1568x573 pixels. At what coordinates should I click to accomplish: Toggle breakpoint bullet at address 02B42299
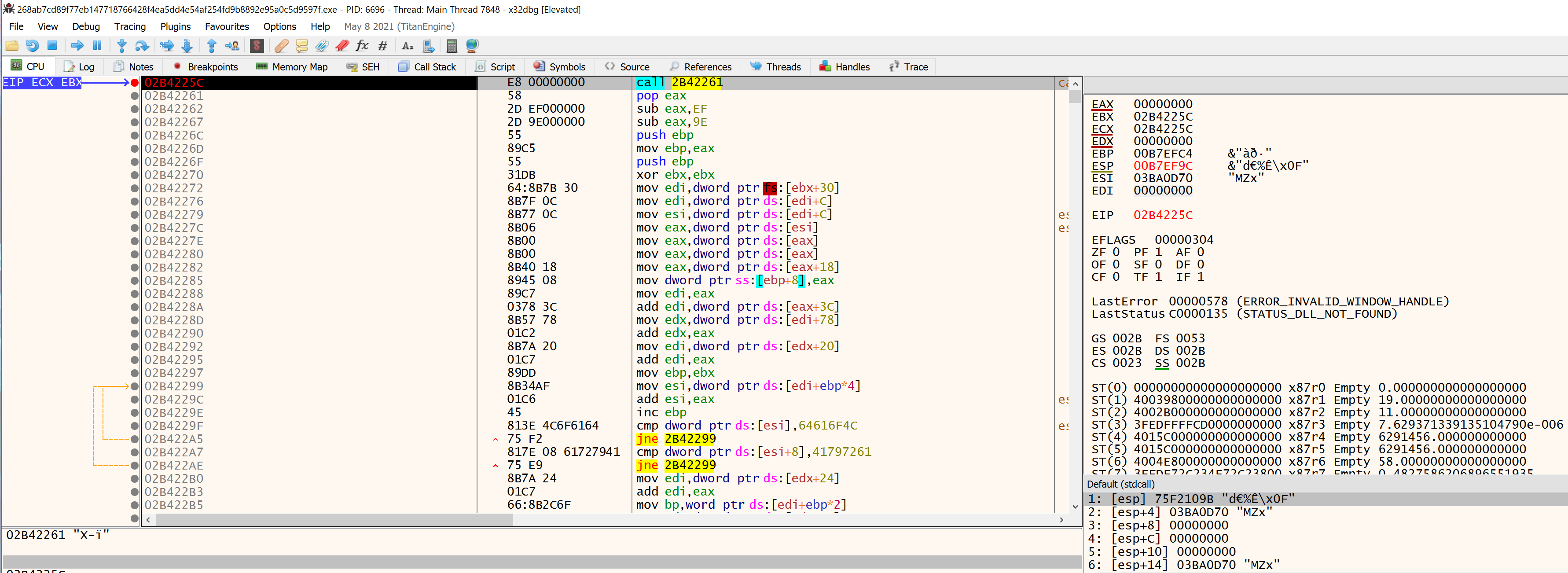tap(135, 387)
